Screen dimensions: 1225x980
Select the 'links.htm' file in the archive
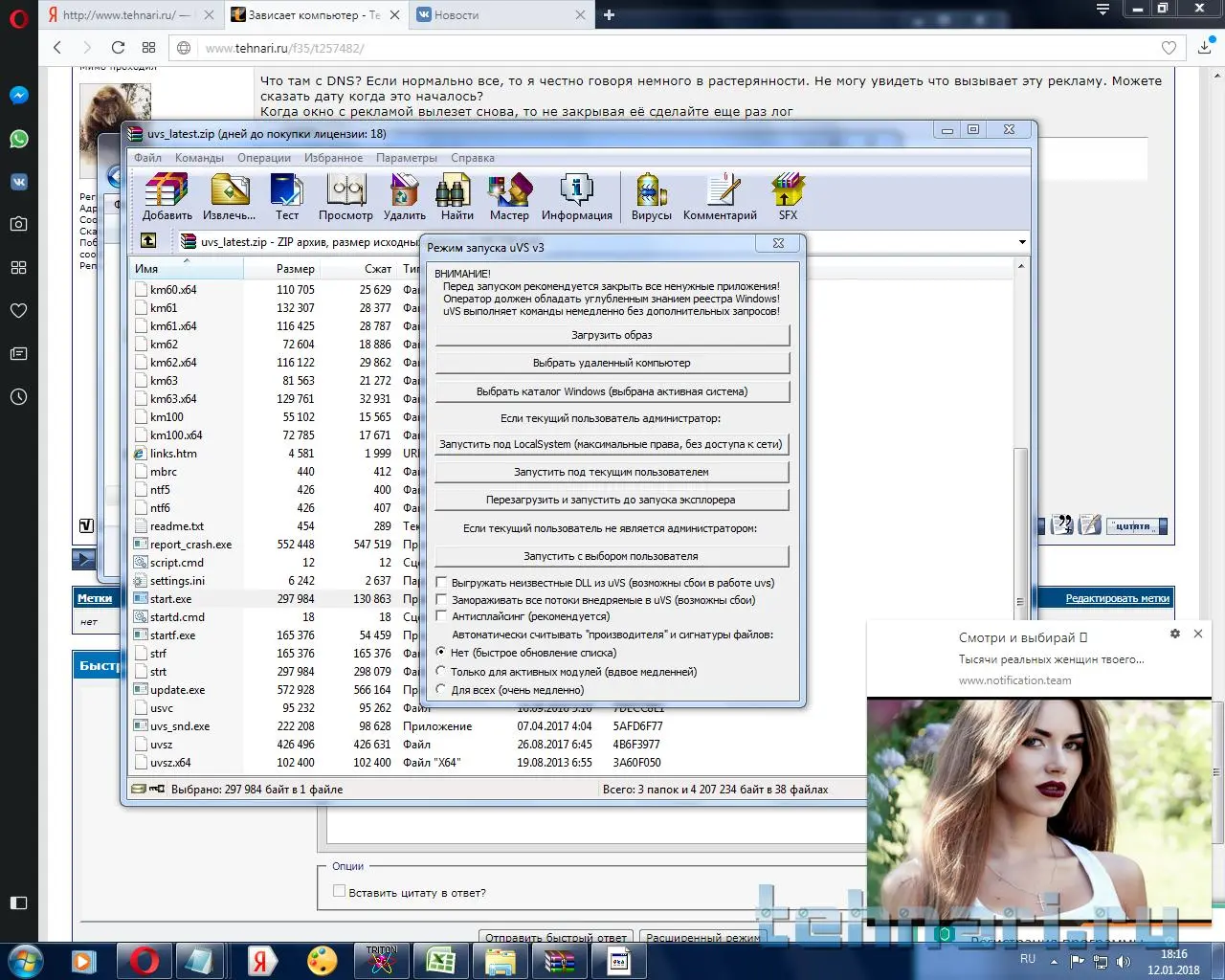(173, 454)
